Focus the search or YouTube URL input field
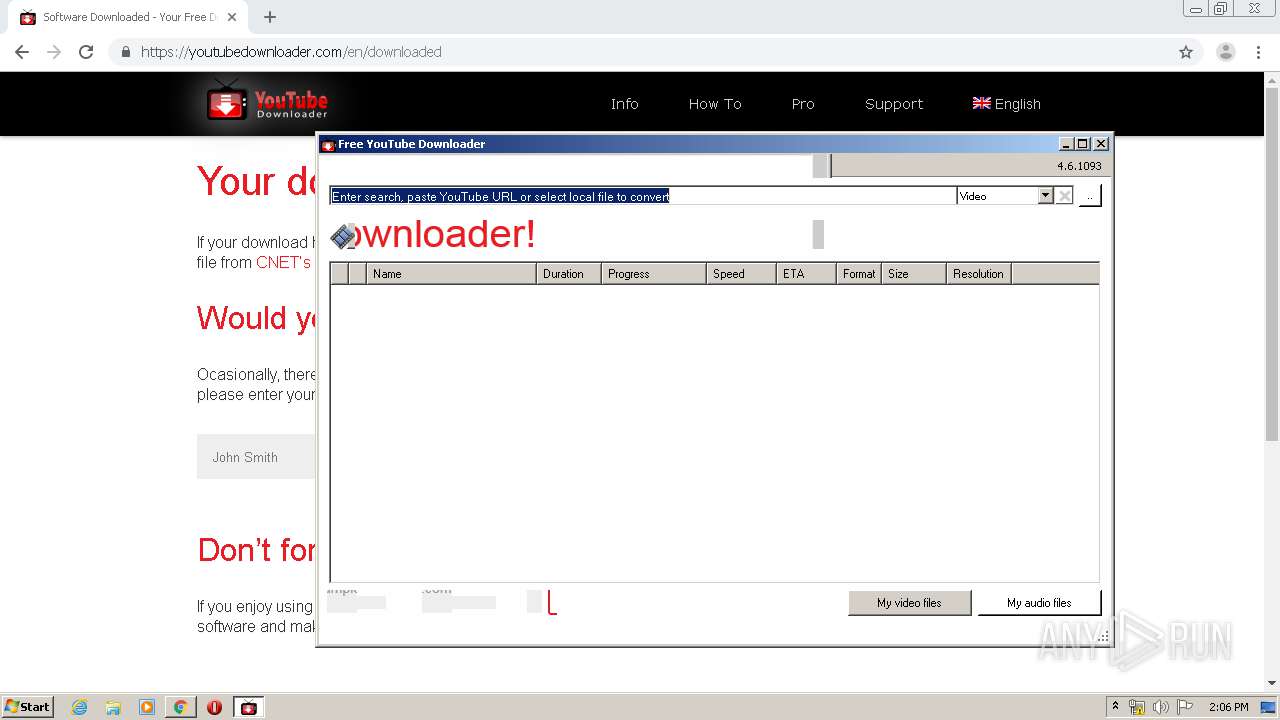The height and width of the screenshot is (720, 1280). [643, 196]
